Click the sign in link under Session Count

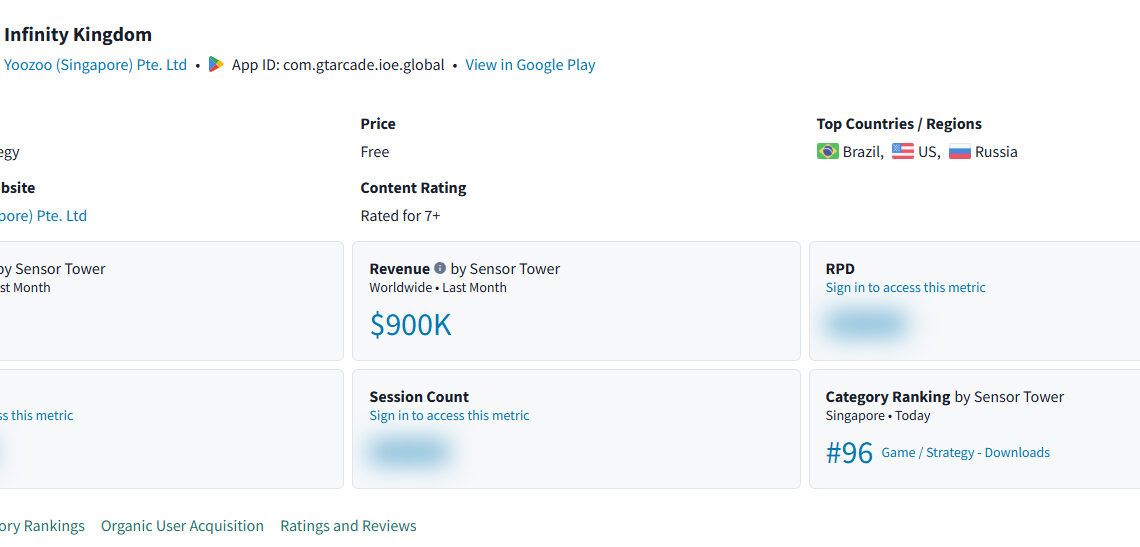[449, 416]
